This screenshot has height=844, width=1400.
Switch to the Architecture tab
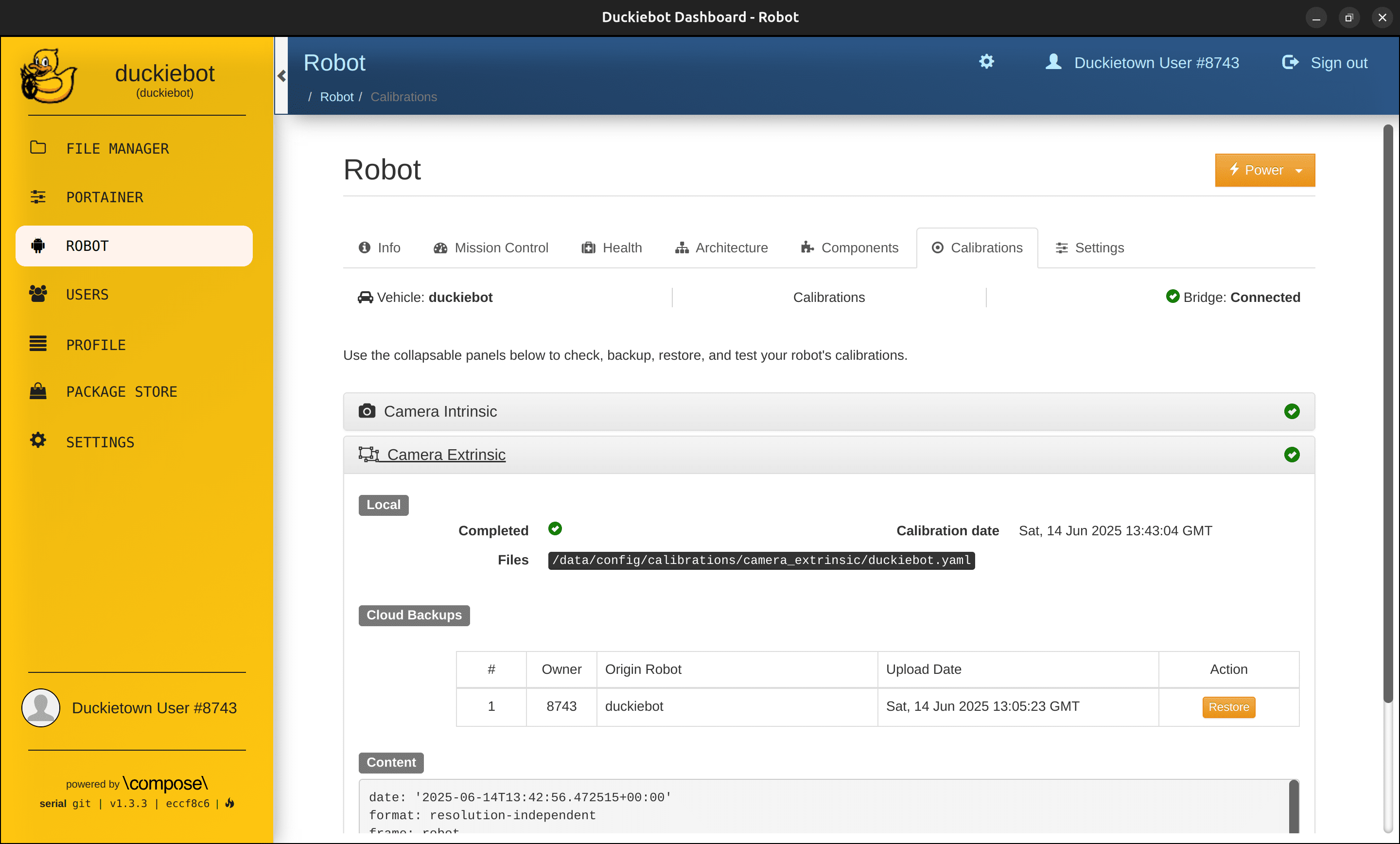click(x=721, y=248)
